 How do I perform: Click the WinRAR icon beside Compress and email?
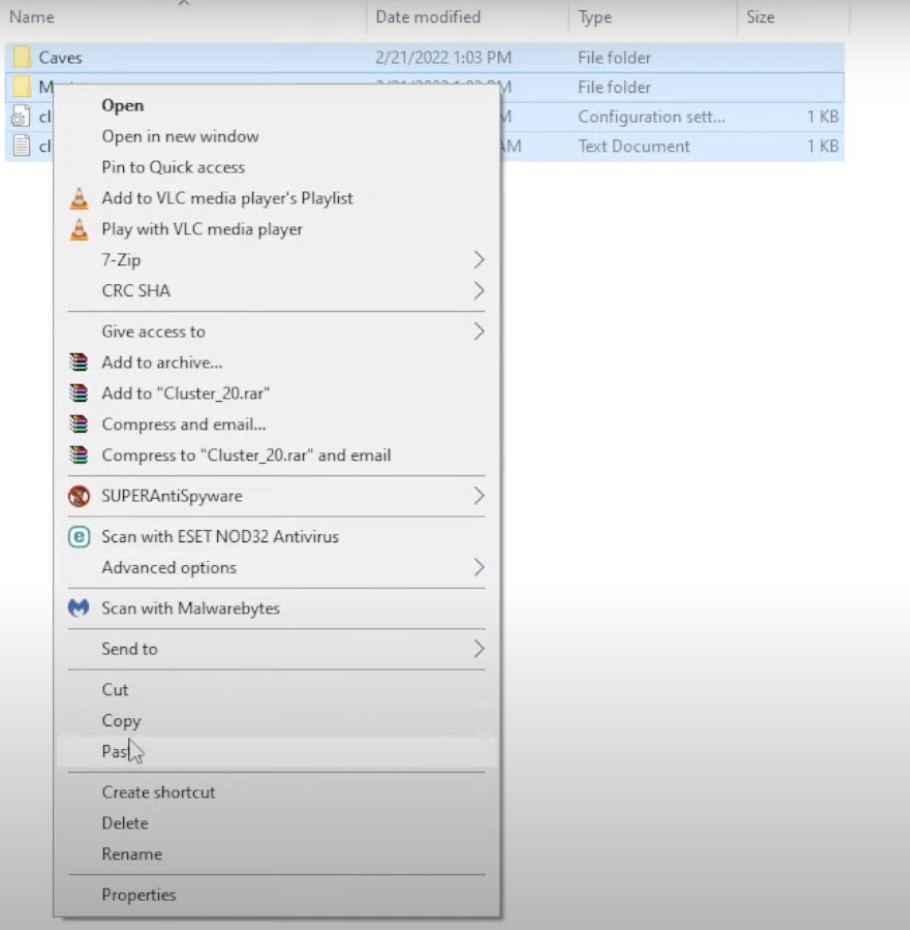tap(79, 425)
